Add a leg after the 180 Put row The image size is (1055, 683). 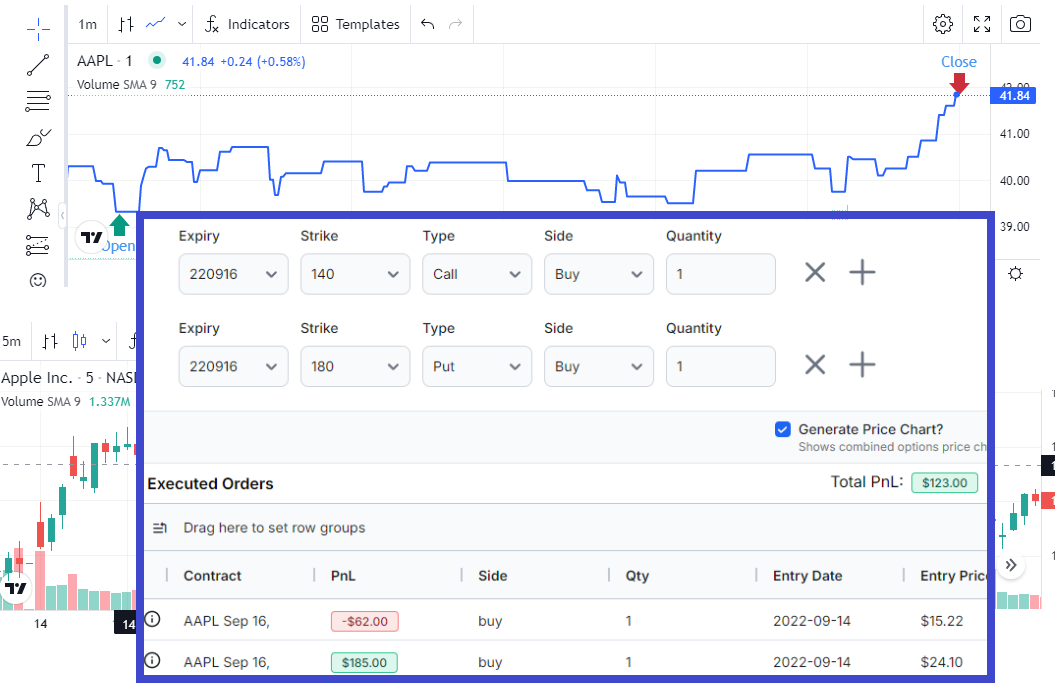(862, 365)
